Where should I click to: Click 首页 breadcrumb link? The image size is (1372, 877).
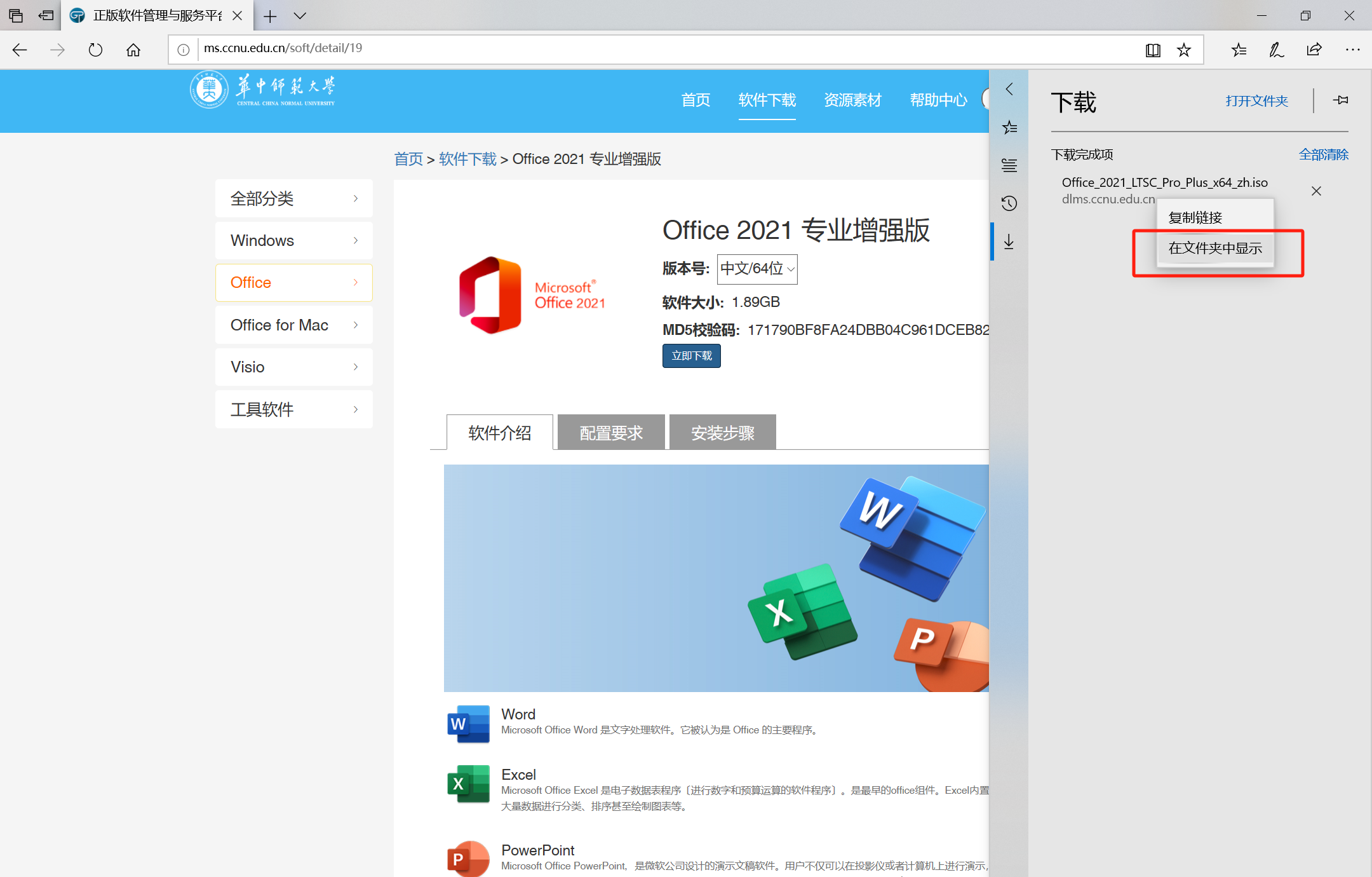(408, 159)
